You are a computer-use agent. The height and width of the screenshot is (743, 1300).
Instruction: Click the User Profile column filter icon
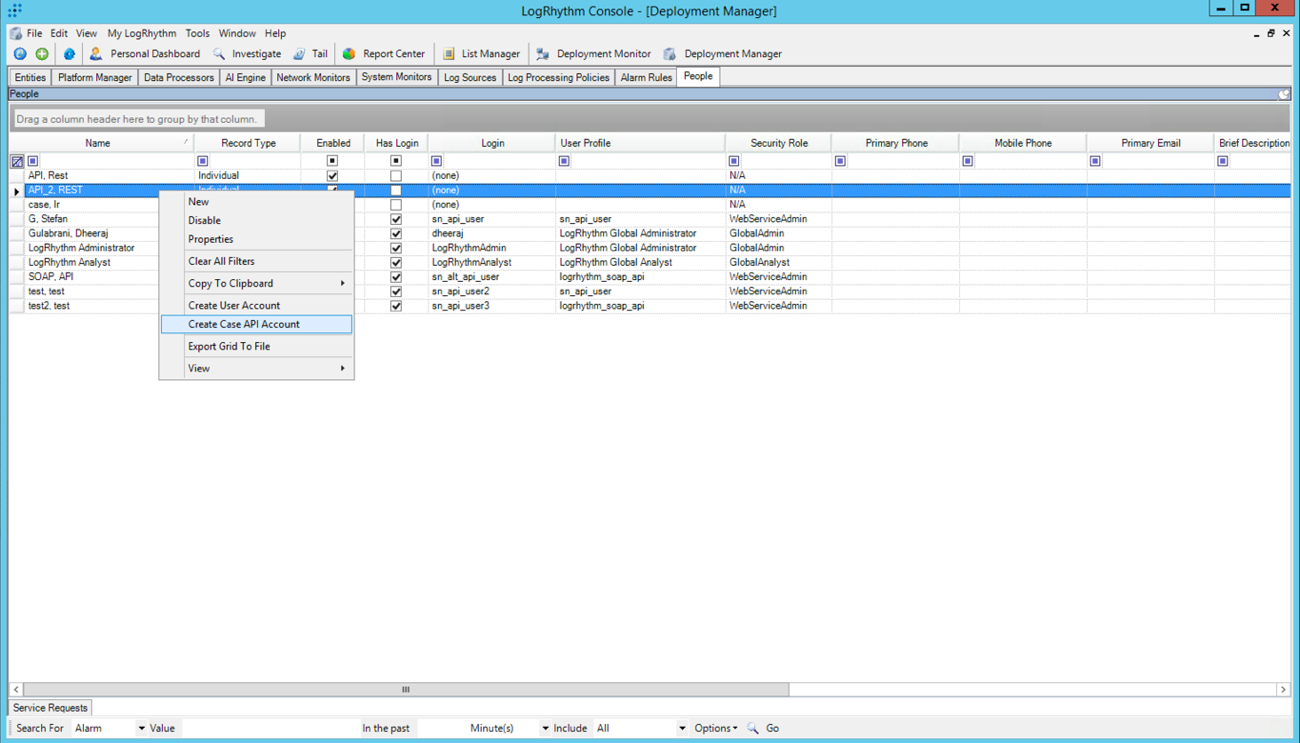[x=564, y=161]
